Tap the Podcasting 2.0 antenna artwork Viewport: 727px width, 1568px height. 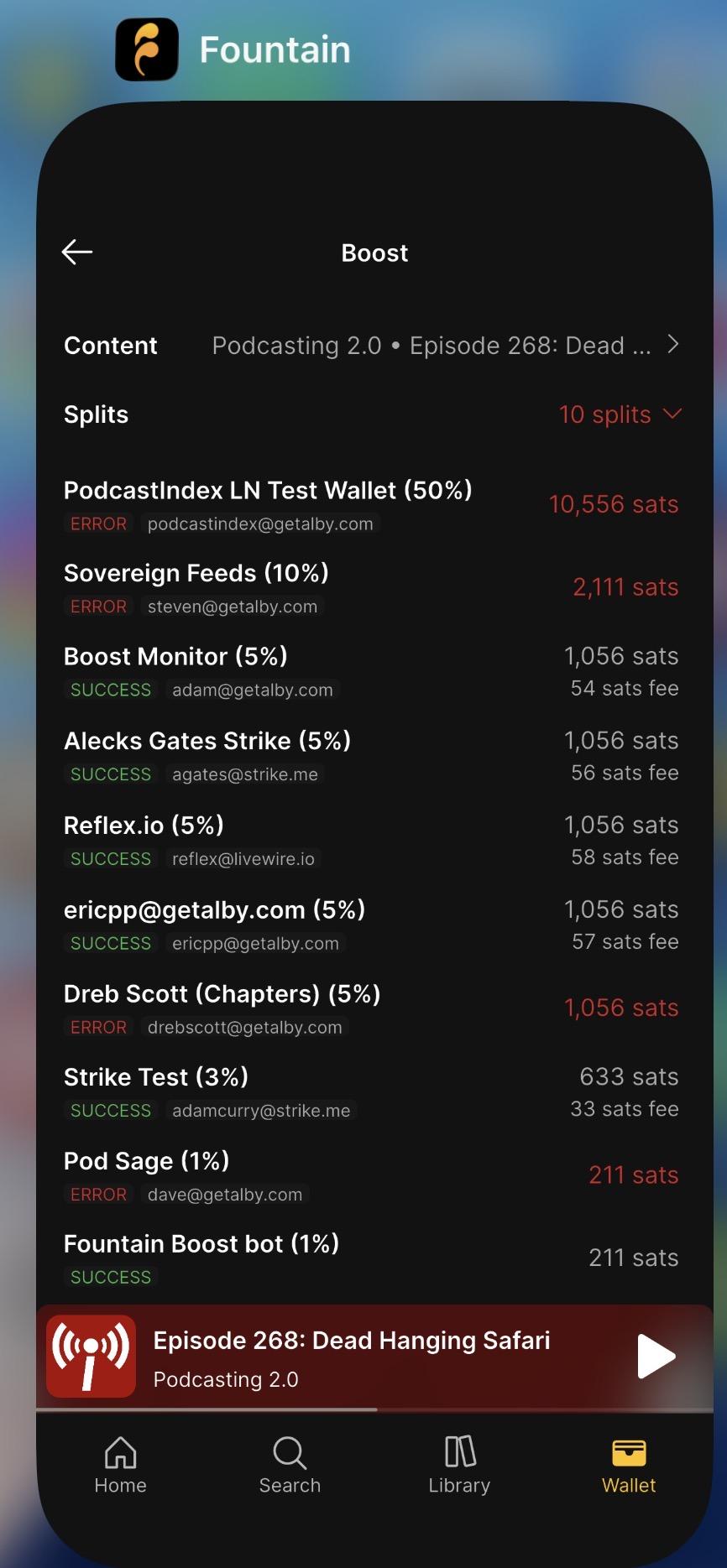pos(91,1356)
